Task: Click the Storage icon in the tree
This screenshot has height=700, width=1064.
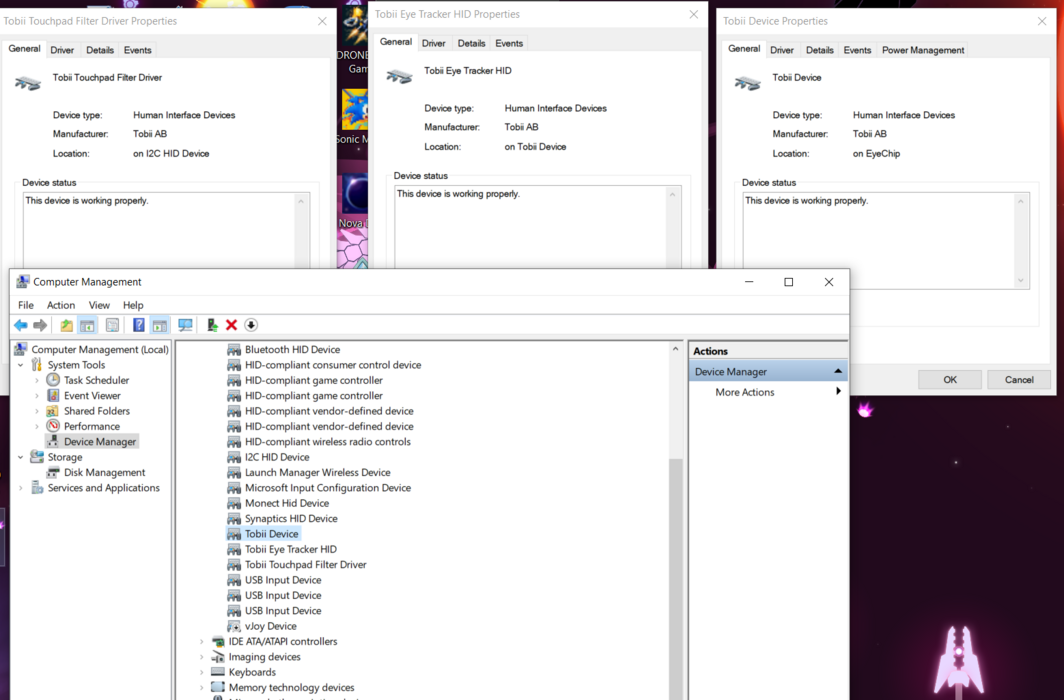Action: pos(37,457)
